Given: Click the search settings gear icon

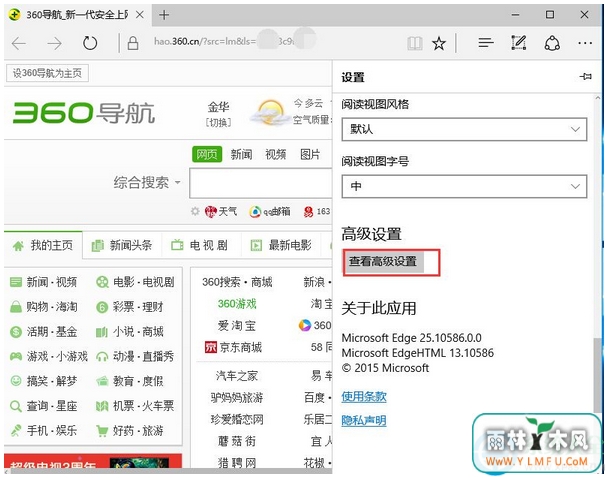Looking at the screenshot, I should point(195,211).
